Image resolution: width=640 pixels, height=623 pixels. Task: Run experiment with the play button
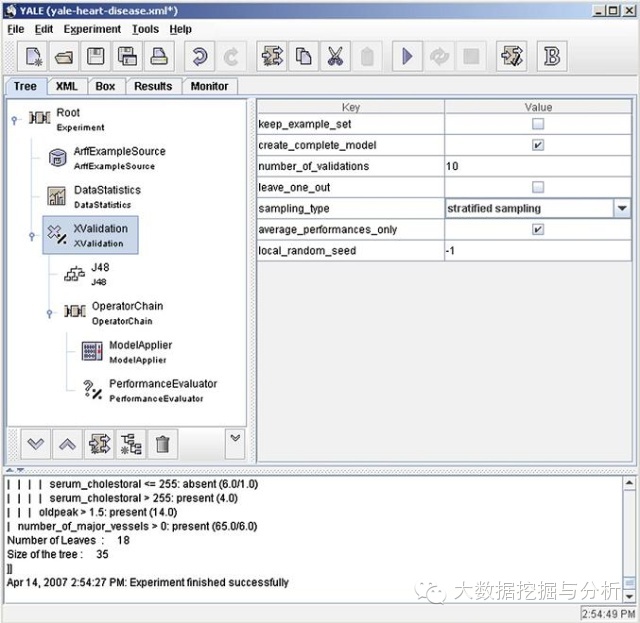point(407,56)
